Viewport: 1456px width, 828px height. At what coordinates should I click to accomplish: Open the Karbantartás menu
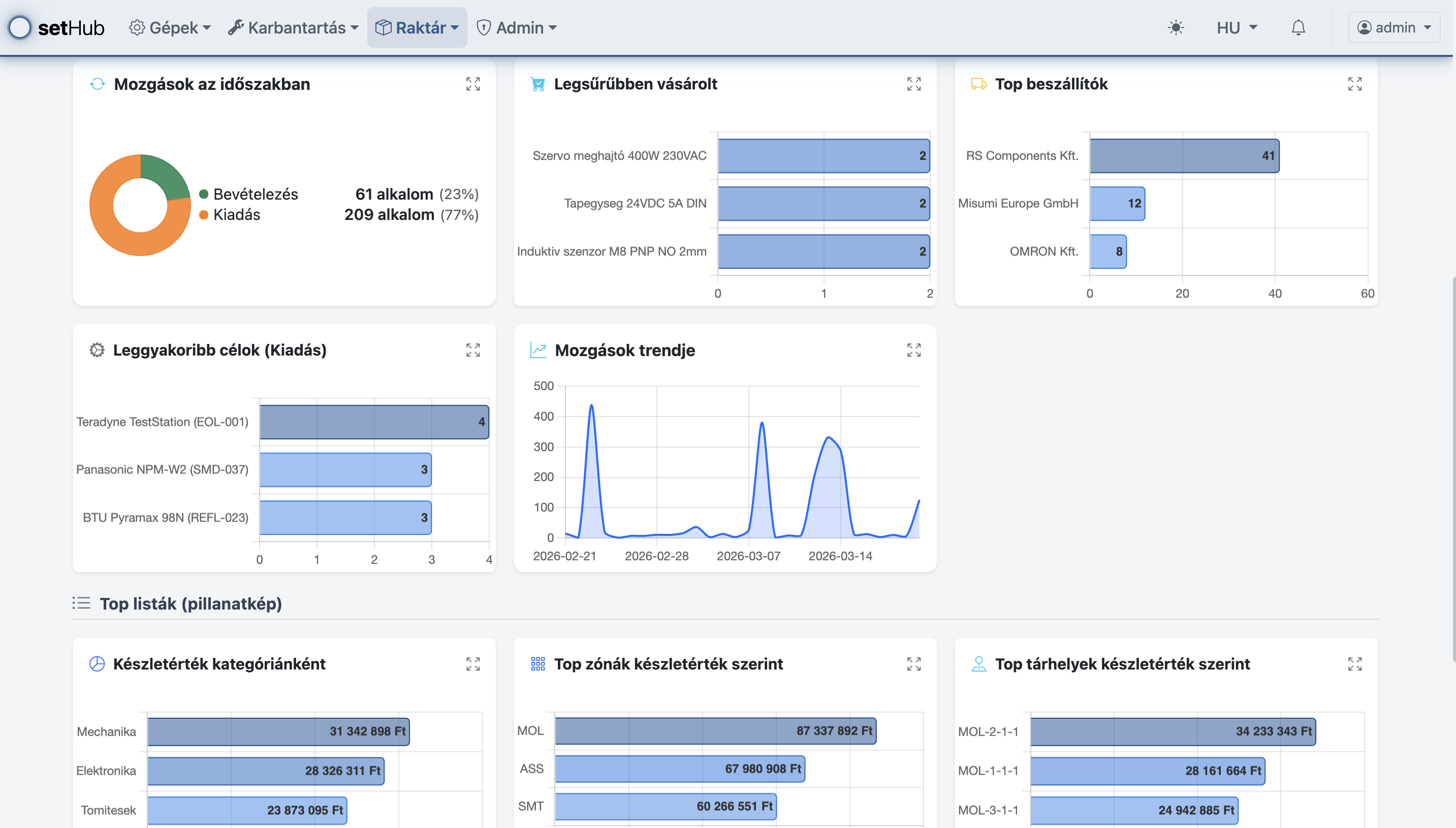point(294,28)
